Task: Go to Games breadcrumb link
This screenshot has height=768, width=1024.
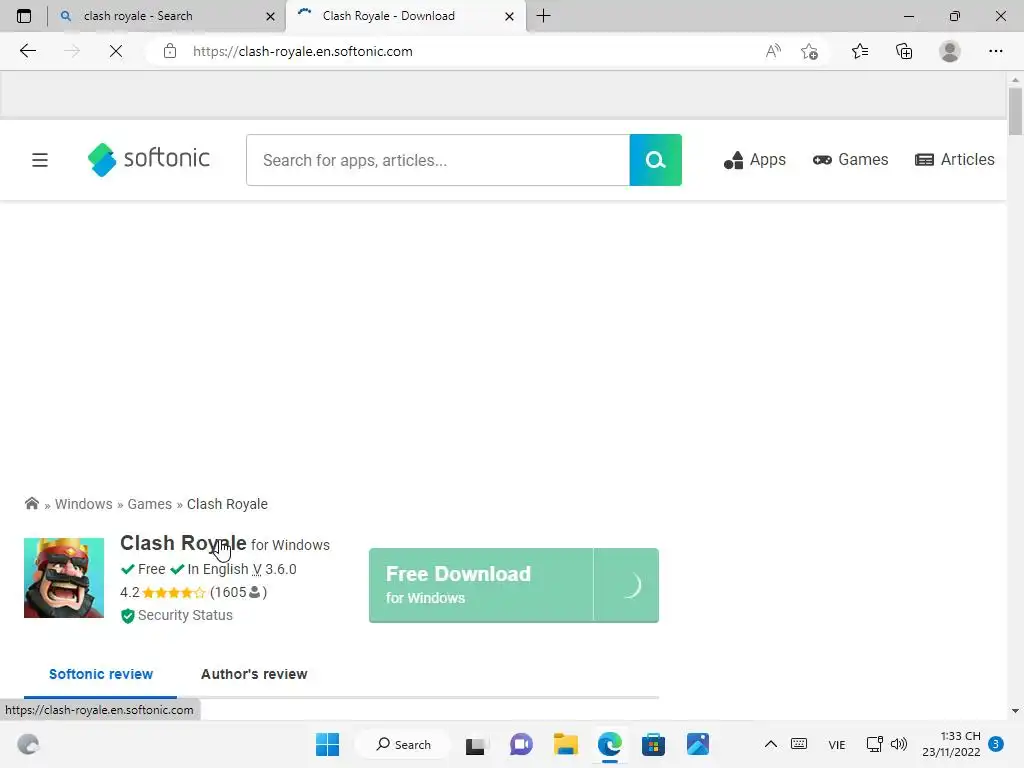Action: 150,504
